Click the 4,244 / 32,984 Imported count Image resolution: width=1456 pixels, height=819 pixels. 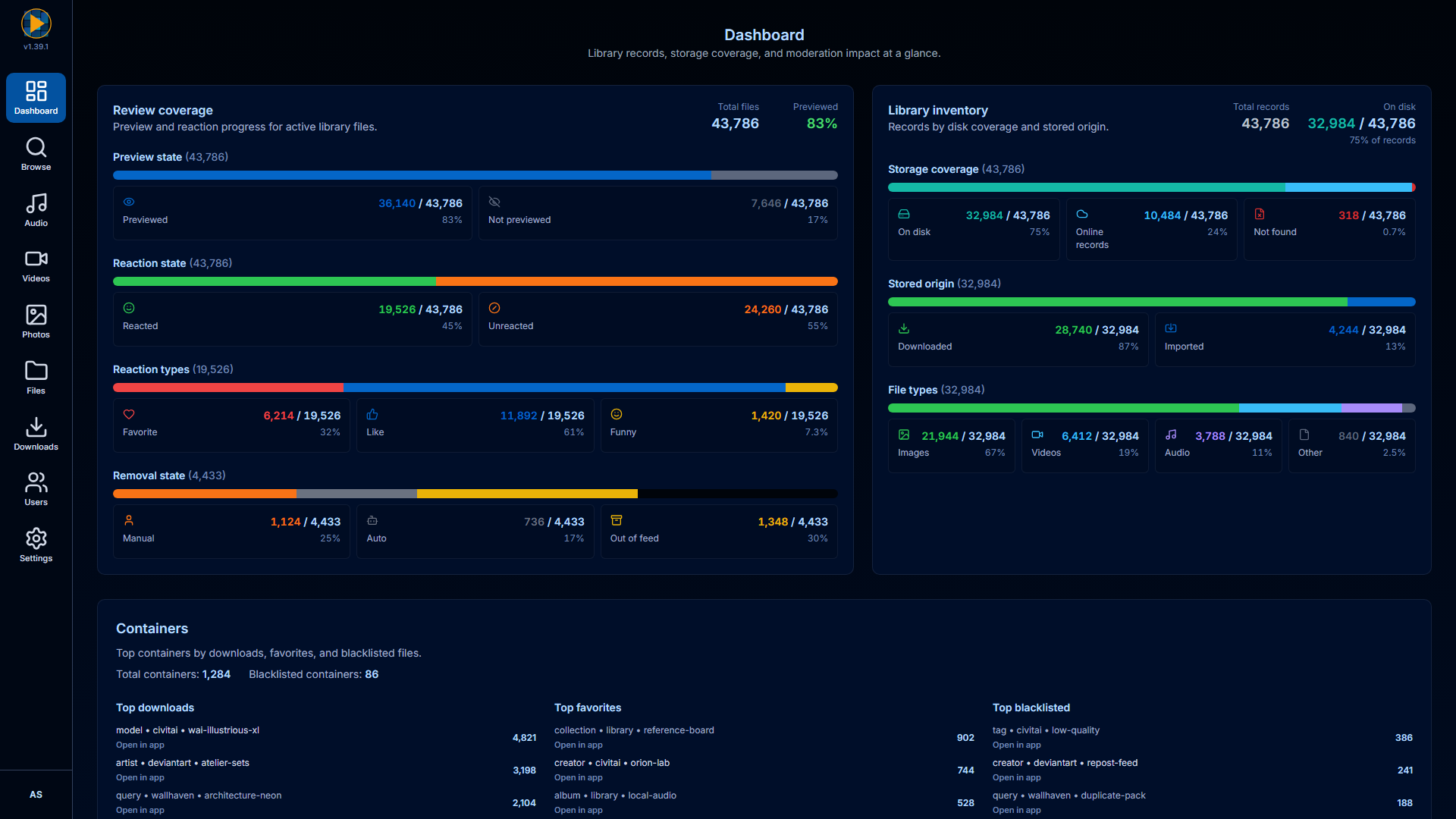[x=1367, y=330]
